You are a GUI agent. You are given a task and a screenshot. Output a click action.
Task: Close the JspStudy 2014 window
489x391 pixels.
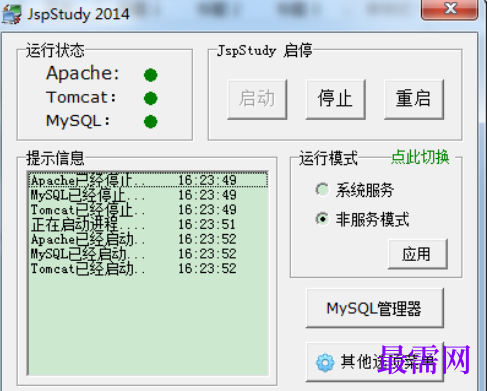click(450, 9)
